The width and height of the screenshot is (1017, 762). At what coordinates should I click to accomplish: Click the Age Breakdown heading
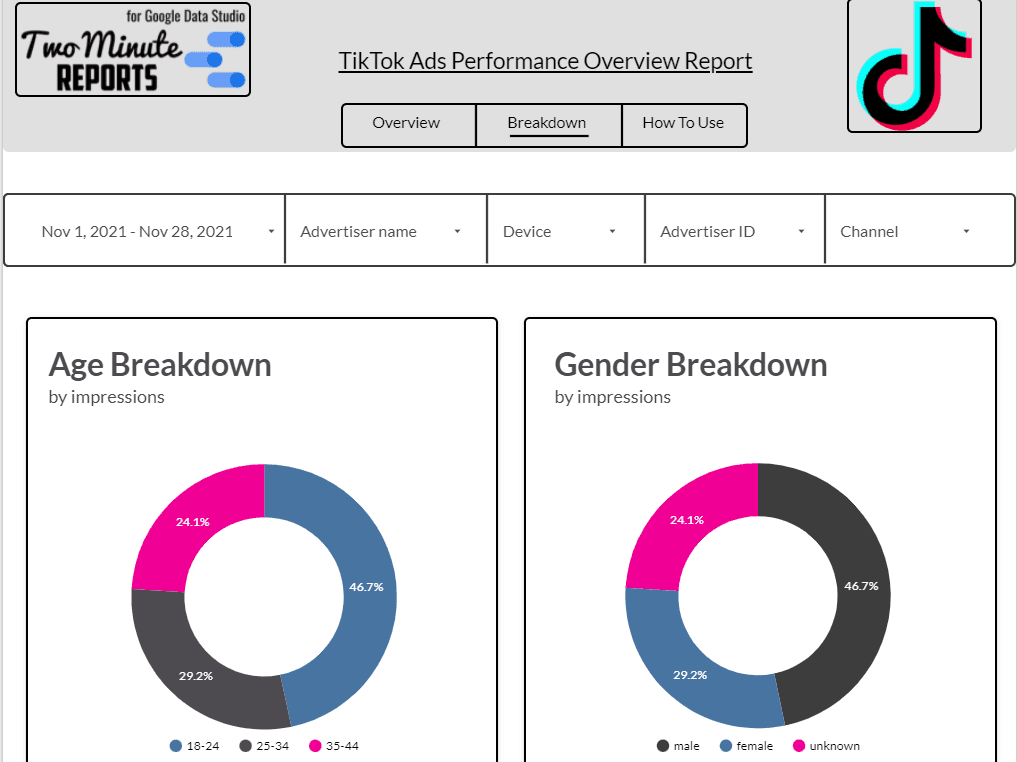point(160,364)
